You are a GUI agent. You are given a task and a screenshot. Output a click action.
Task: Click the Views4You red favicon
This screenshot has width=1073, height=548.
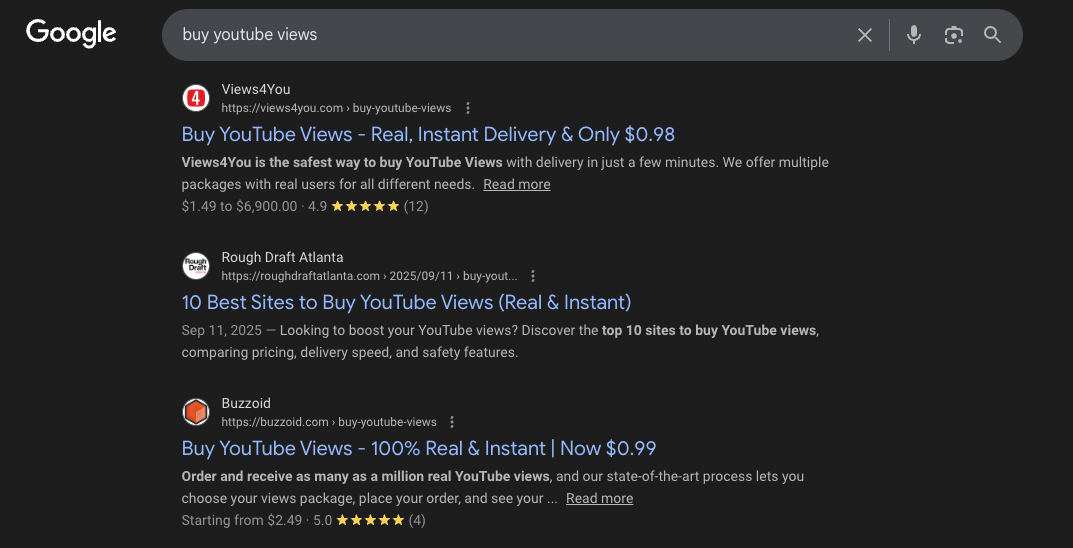196,98
